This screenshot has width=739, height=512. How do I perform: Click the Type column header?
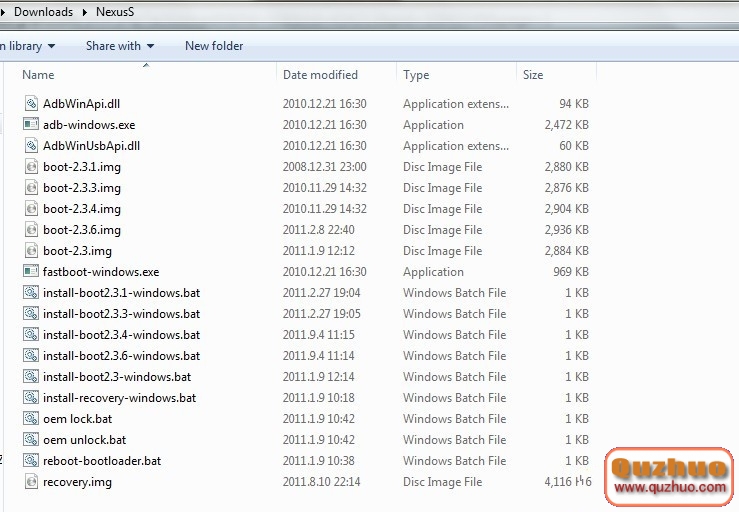coord(416,75)
